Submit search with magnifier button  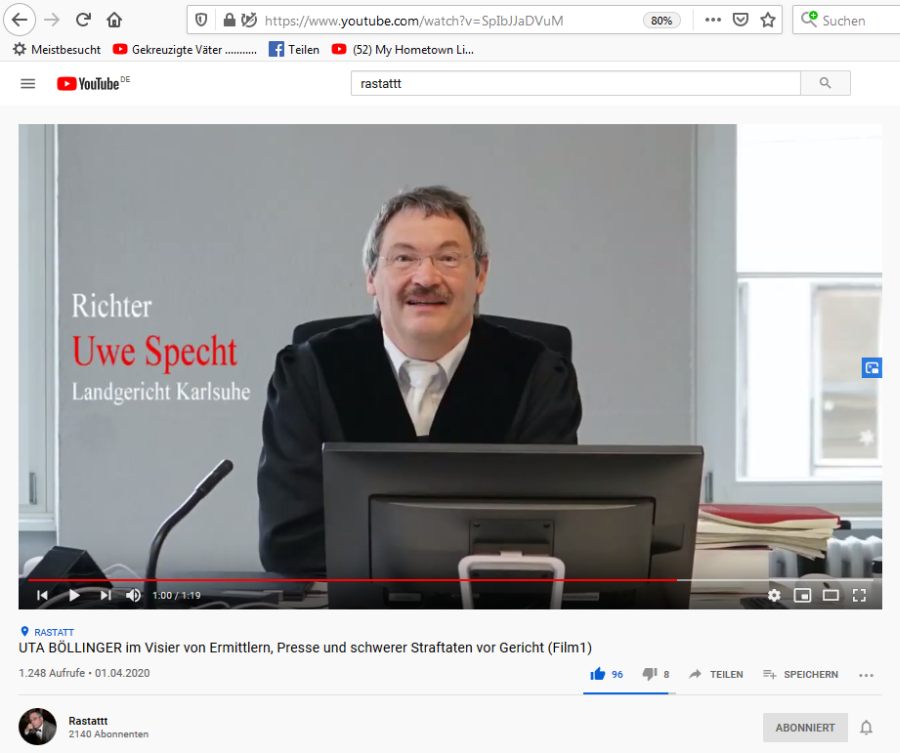pyautogui.click(x=825, y=84)
